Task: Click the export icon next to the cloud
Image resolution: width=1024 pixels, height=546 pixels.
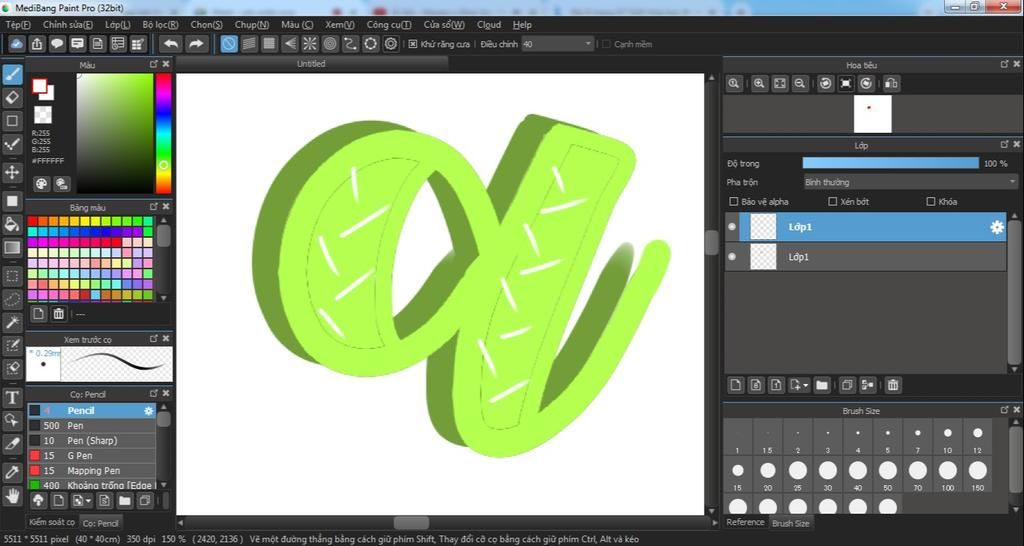Action: point(37,44)
